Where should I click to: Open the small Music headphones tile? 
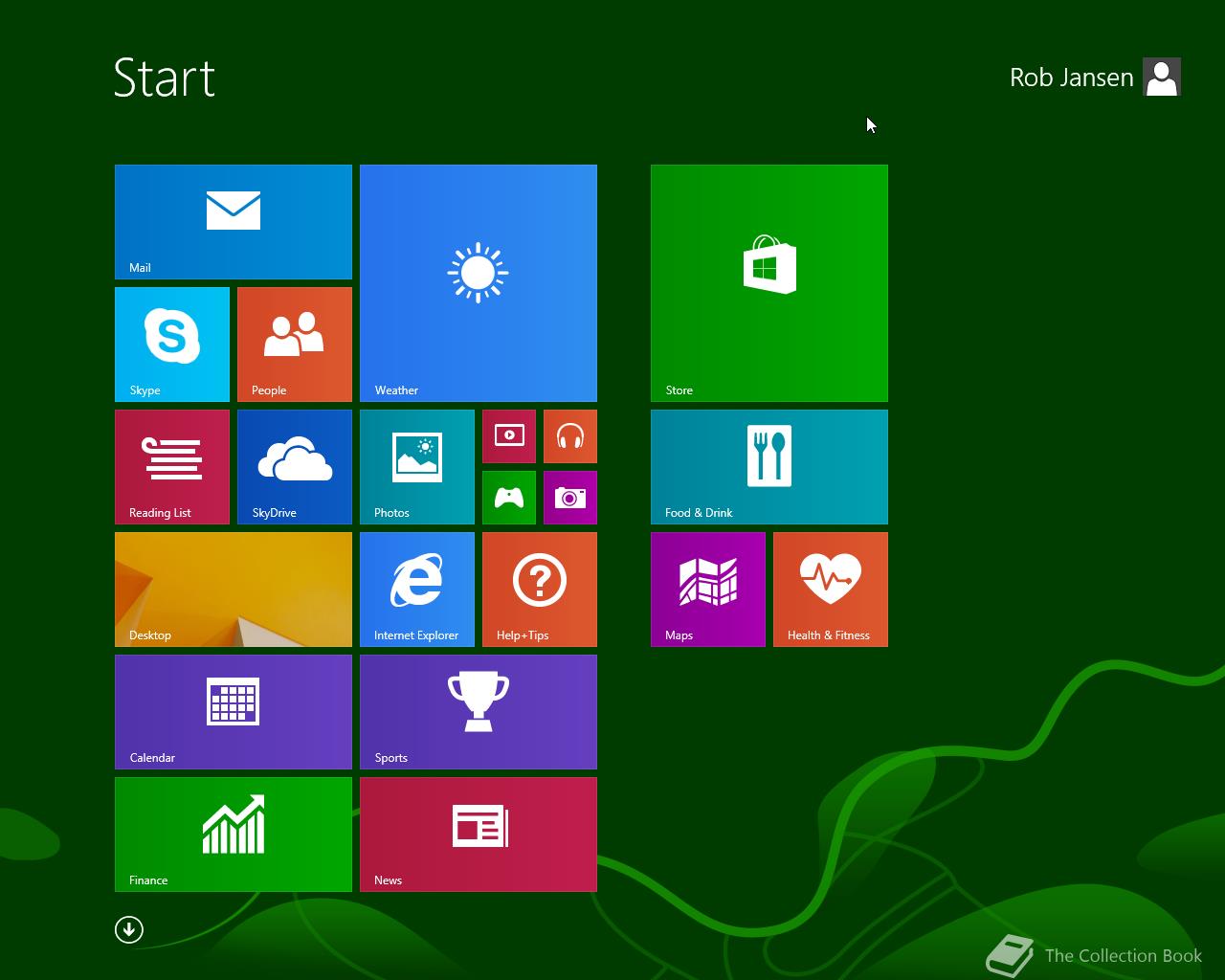point(570,436)
